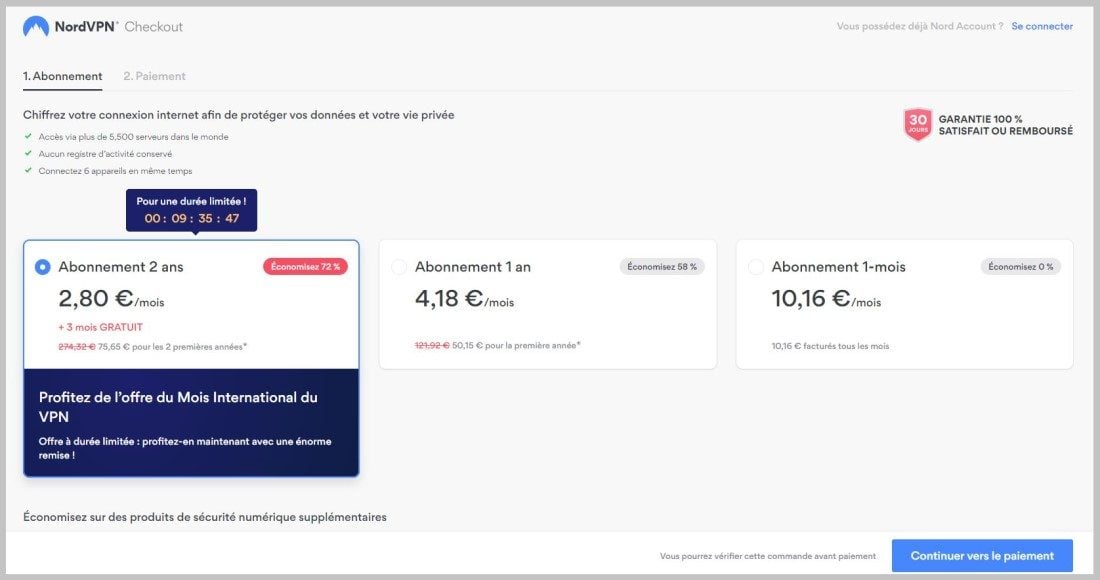The height and width of the screenshot is (580, 1100).
Task: Click the 'Abonnement 1 an' card title
Action: pyautogui.click(x=473, y=267)
